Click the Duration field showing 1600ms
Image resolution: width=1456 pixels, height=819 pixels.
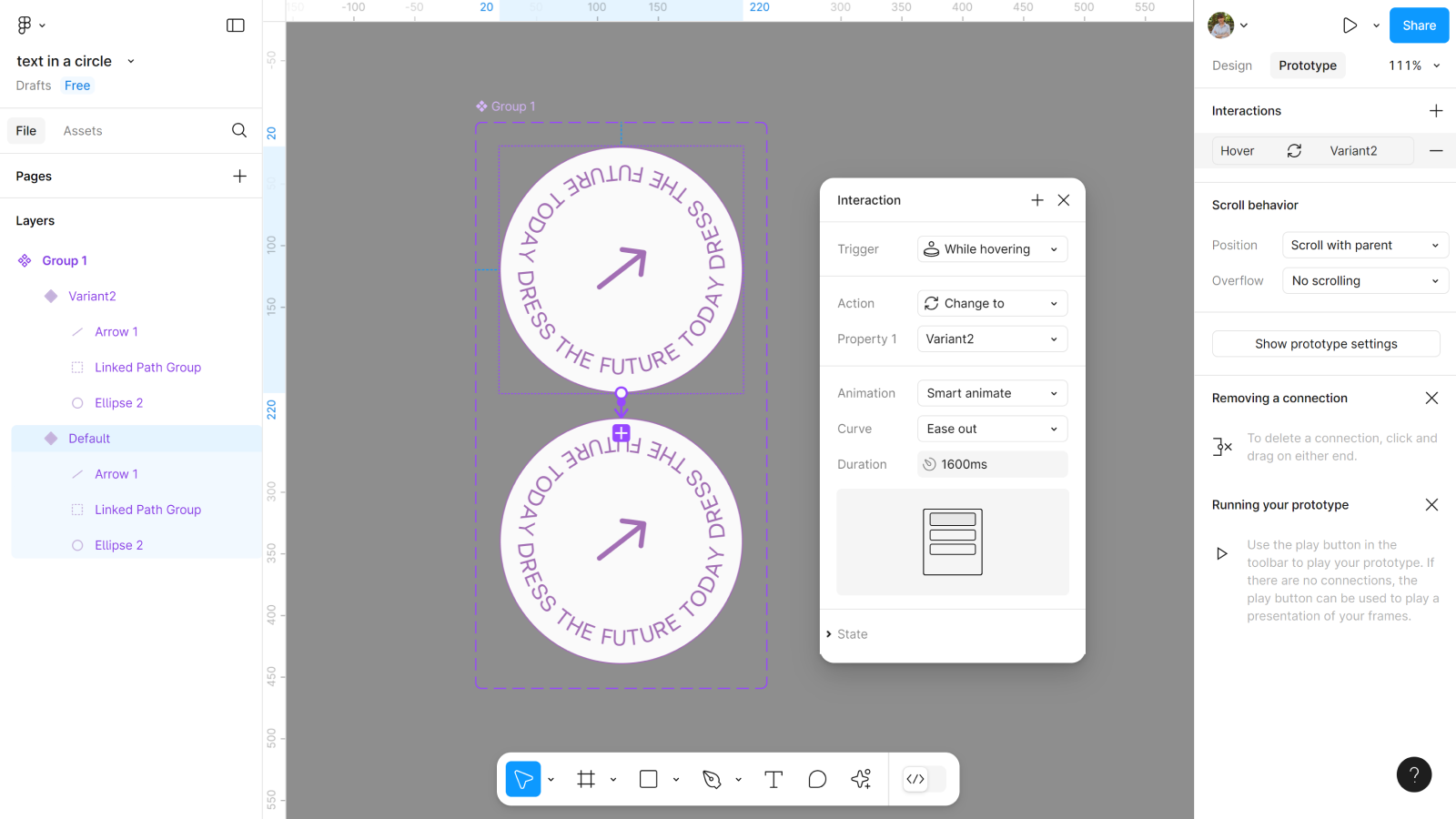(x=992, y=464)
